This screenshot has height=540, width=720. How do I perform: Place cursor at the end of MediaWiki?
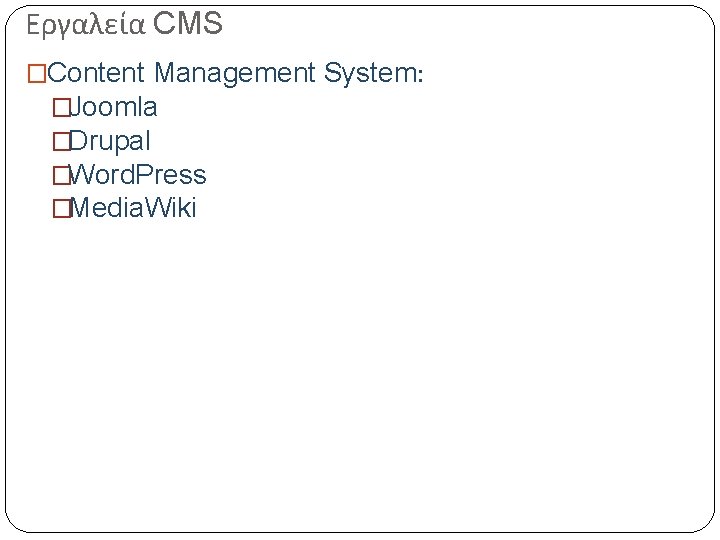197,208
